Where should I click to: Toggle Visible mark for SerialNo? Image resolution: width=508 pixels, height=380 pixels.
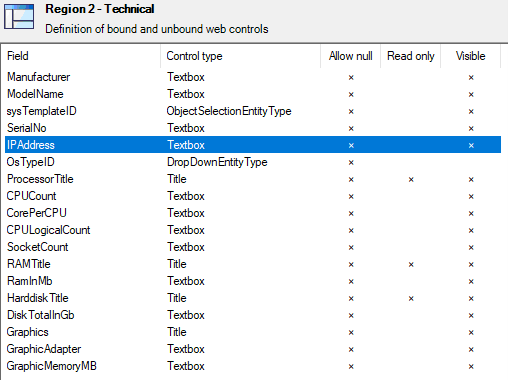coord(471,129)
